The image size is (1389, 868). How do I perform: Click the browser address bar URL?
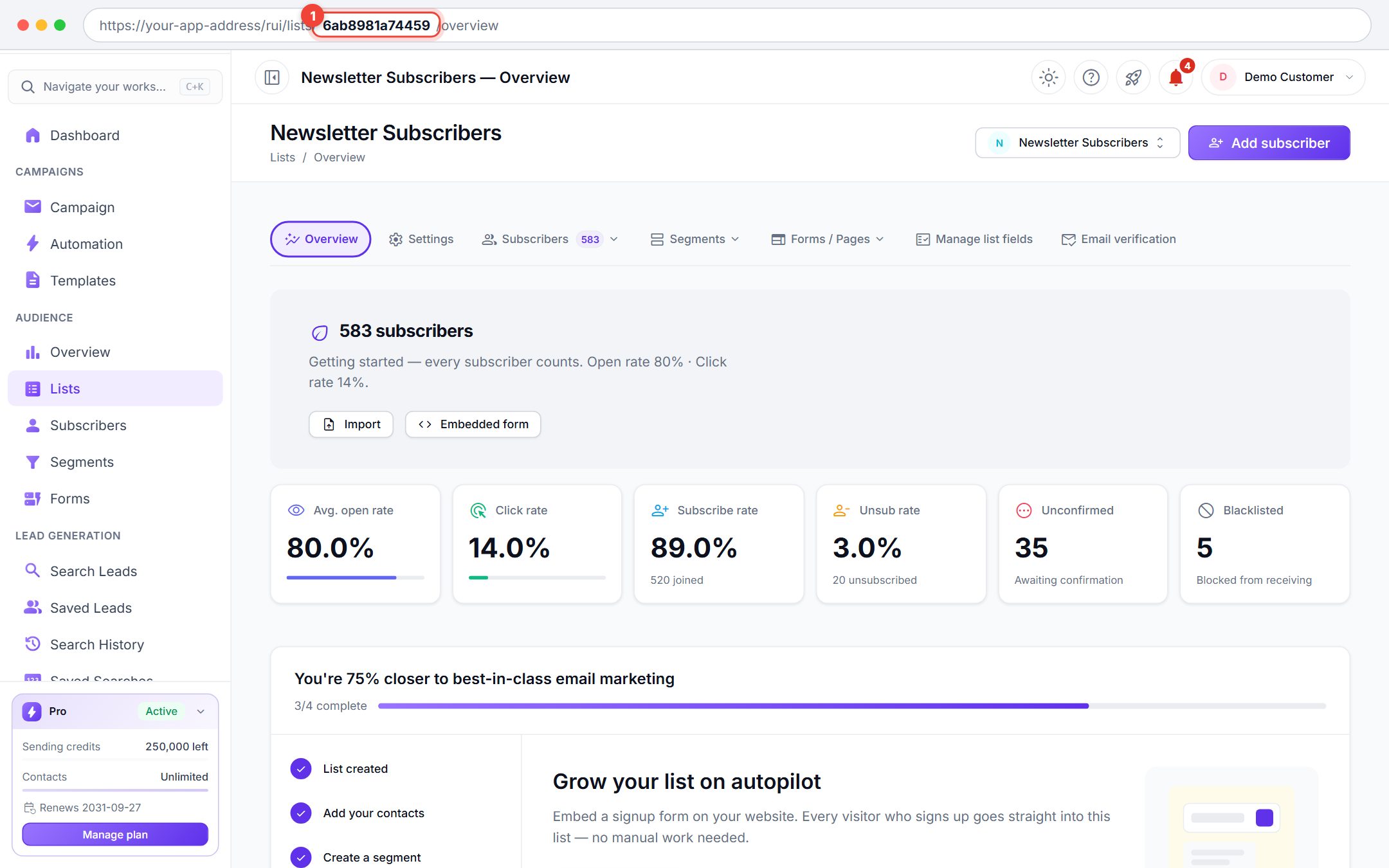tap(727, 26)
